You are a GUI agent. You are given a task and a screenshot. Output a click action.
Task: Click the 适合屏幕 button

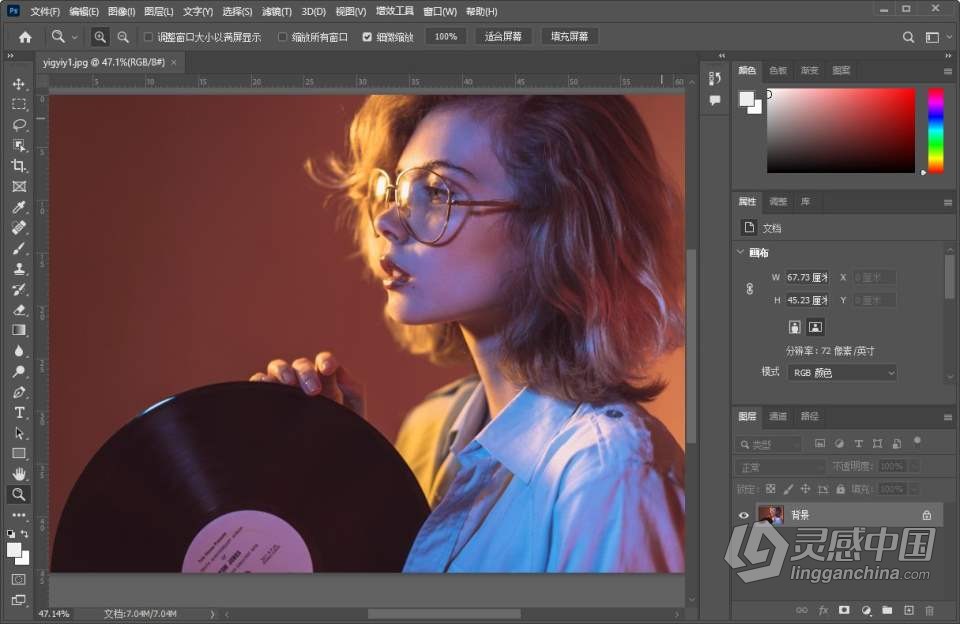click(x=503, y=36)
